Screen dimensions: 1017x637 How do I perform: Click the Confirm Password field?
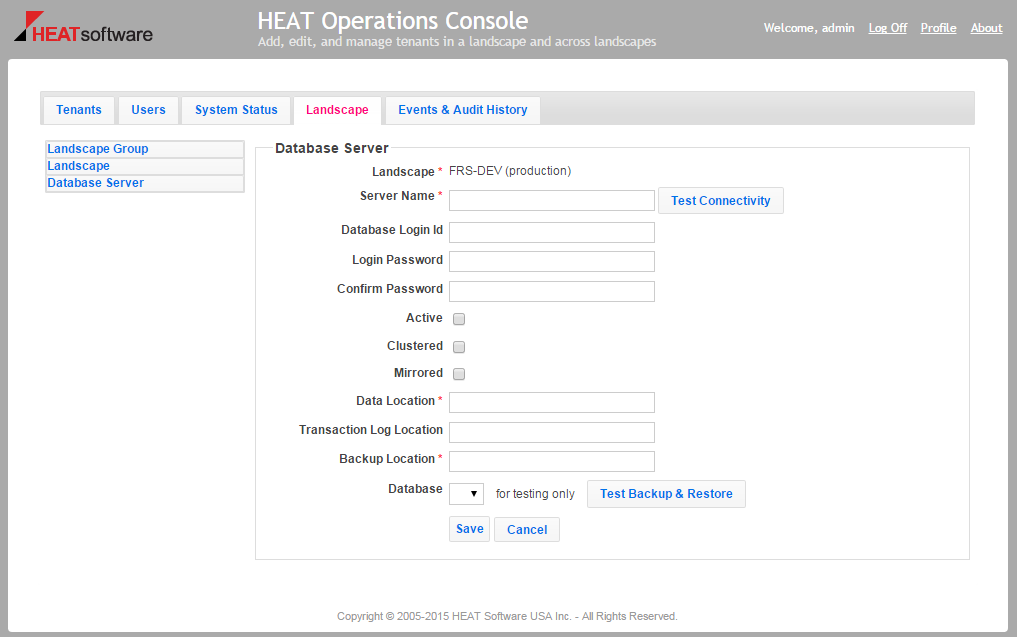[x=551, y=291]
